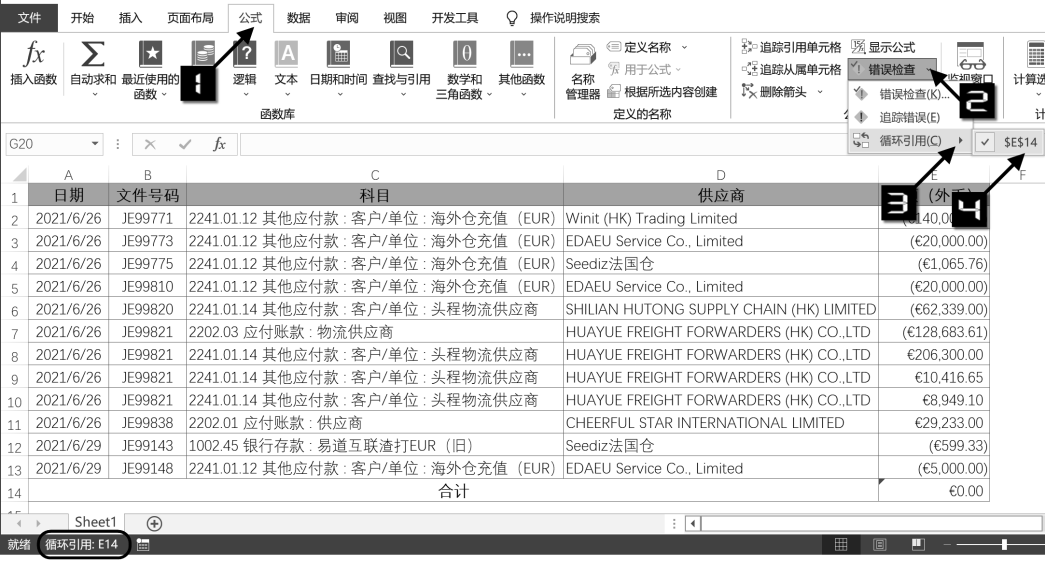
Task: Click the Name Box showing G20
Action: tap(47, 144)
